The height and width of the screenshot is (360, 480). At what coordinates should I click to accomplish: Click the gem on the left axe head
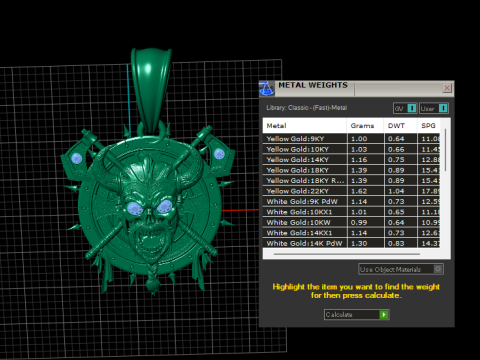click(x=77, y=158)
